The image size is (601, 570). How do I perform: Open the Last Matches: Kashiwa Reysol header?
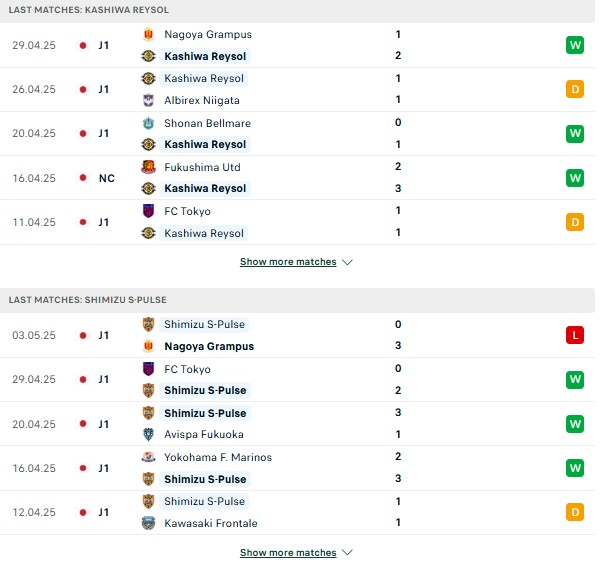pos(89,10)
